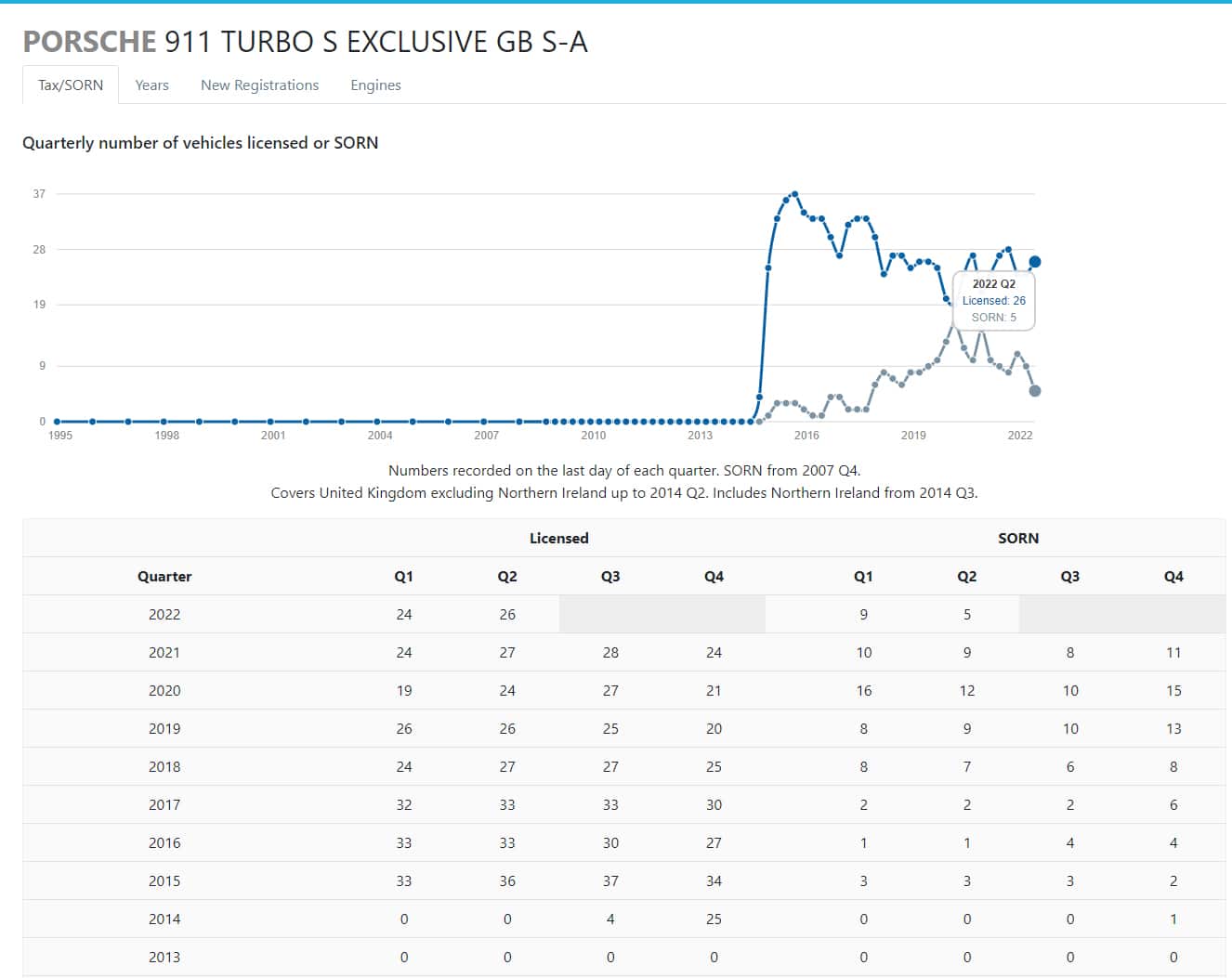Click the '2014' row label
The width and height of the screenshot is (1232, 978).
164,919
